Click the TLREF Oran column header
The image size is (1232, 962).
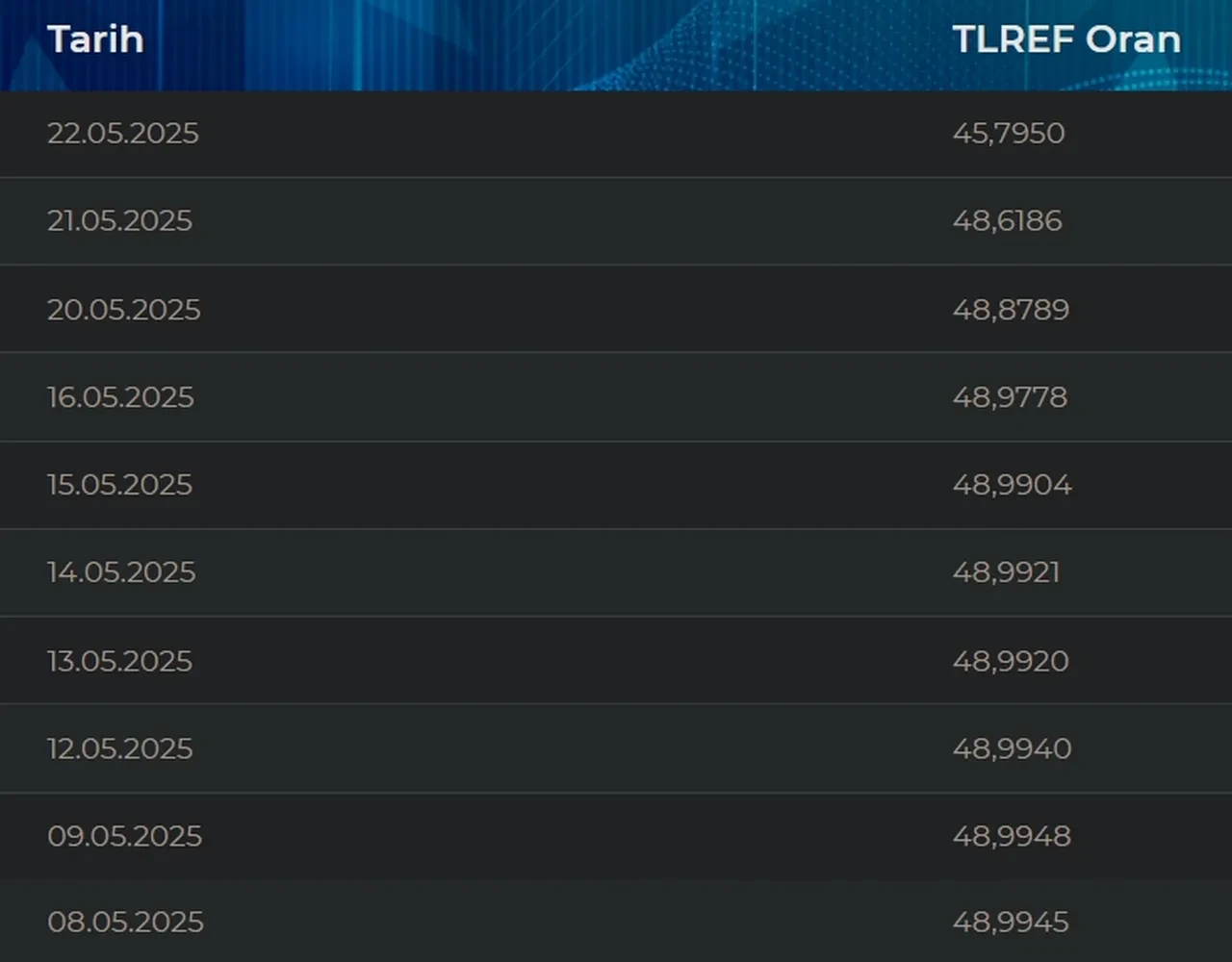1065,39
